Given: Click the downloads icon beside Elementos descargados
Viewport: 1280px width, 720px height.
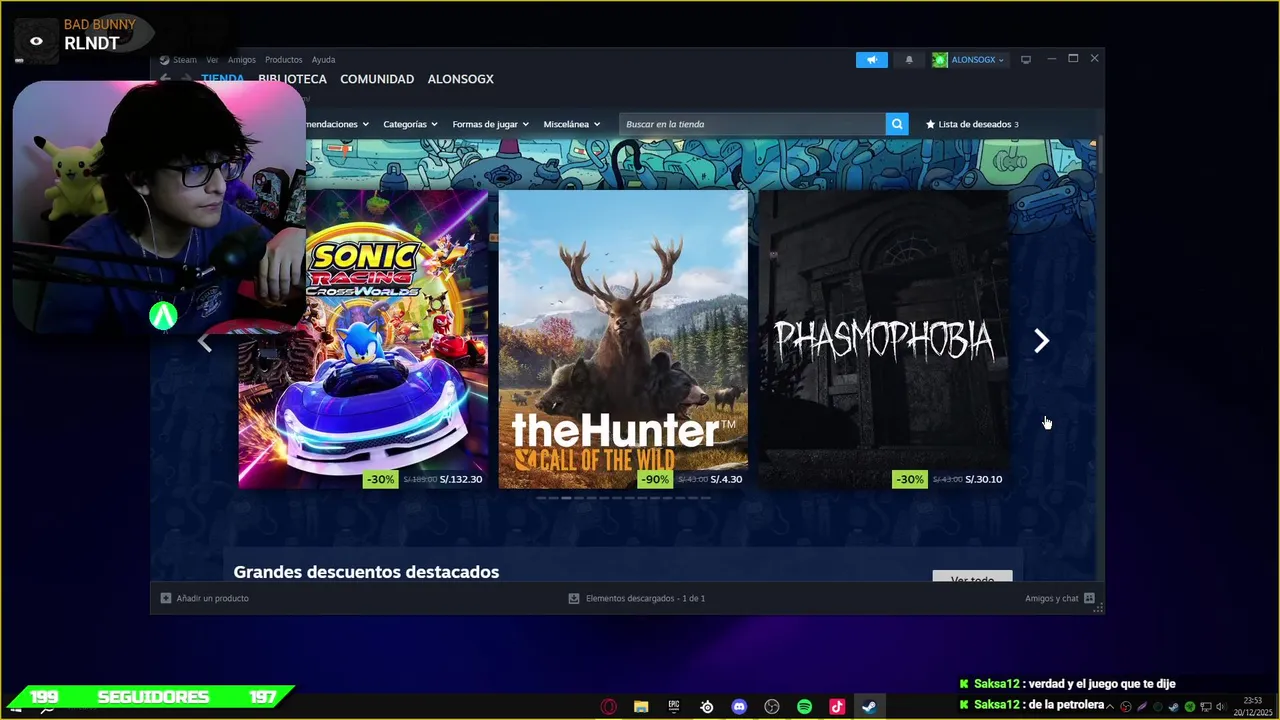Looking at the screenshot, I should click(x=574, y=598).
